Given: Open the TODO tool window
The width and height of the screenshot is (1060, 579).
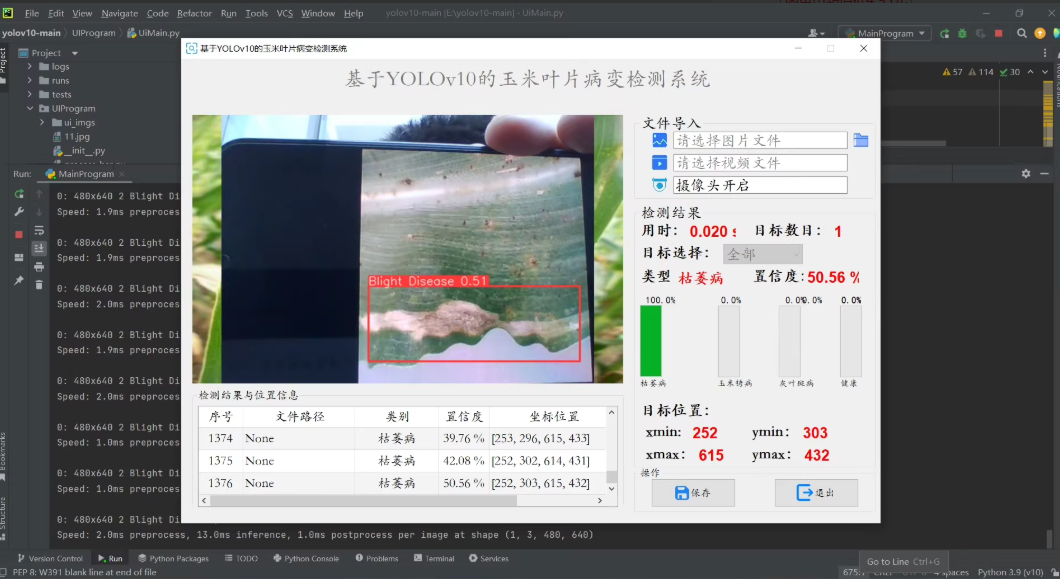Looking at the screenshot, I should 241,558.
